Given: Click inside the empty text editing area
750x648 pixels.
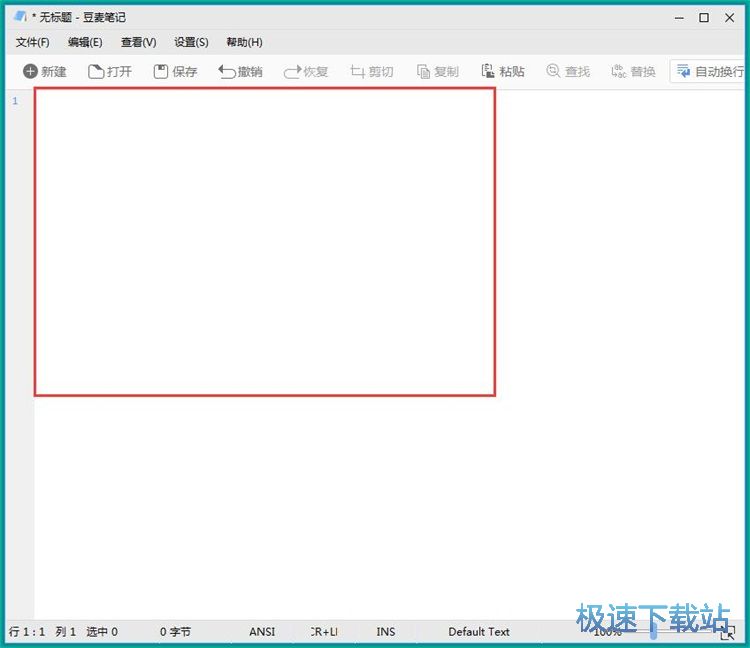Looking at the screenshot, I should (265, 240).
